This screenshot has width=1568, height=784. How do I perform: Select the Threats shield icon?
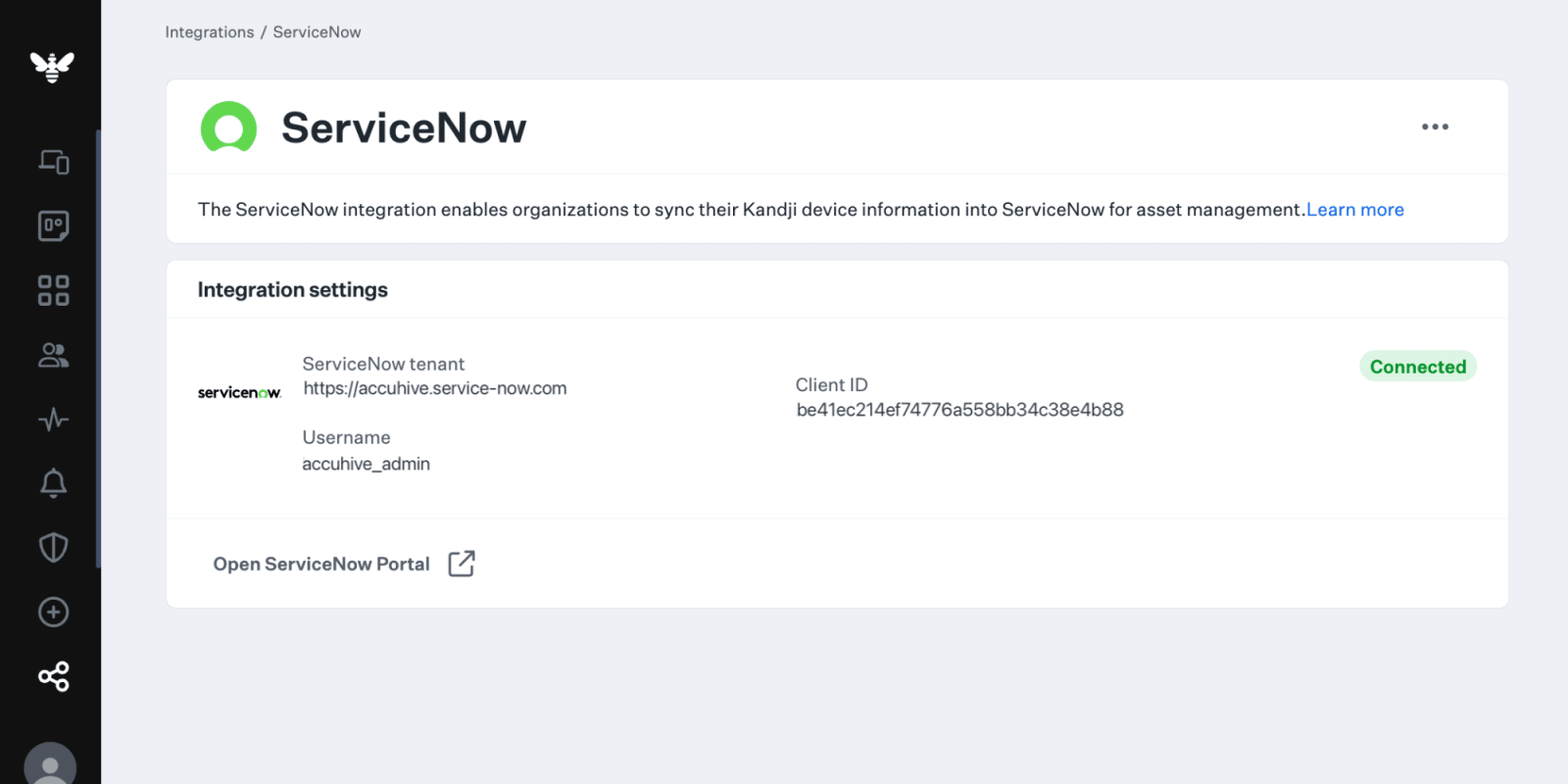click(53, 547)
